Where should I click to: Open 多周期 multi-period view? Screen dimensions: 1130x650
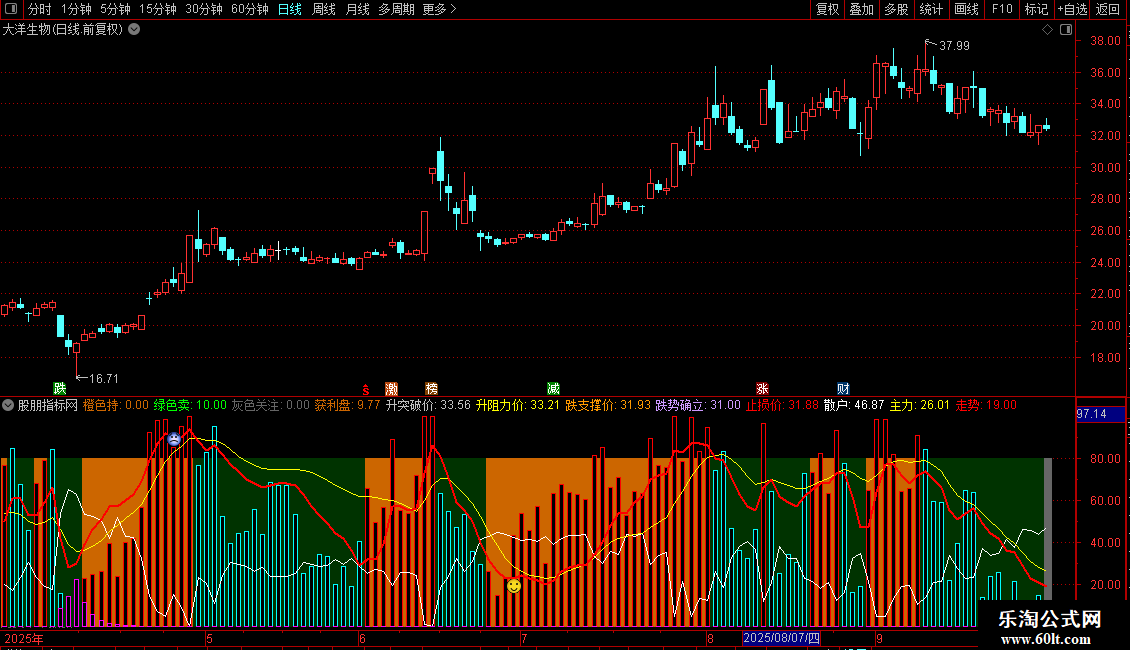coord(396,9)
